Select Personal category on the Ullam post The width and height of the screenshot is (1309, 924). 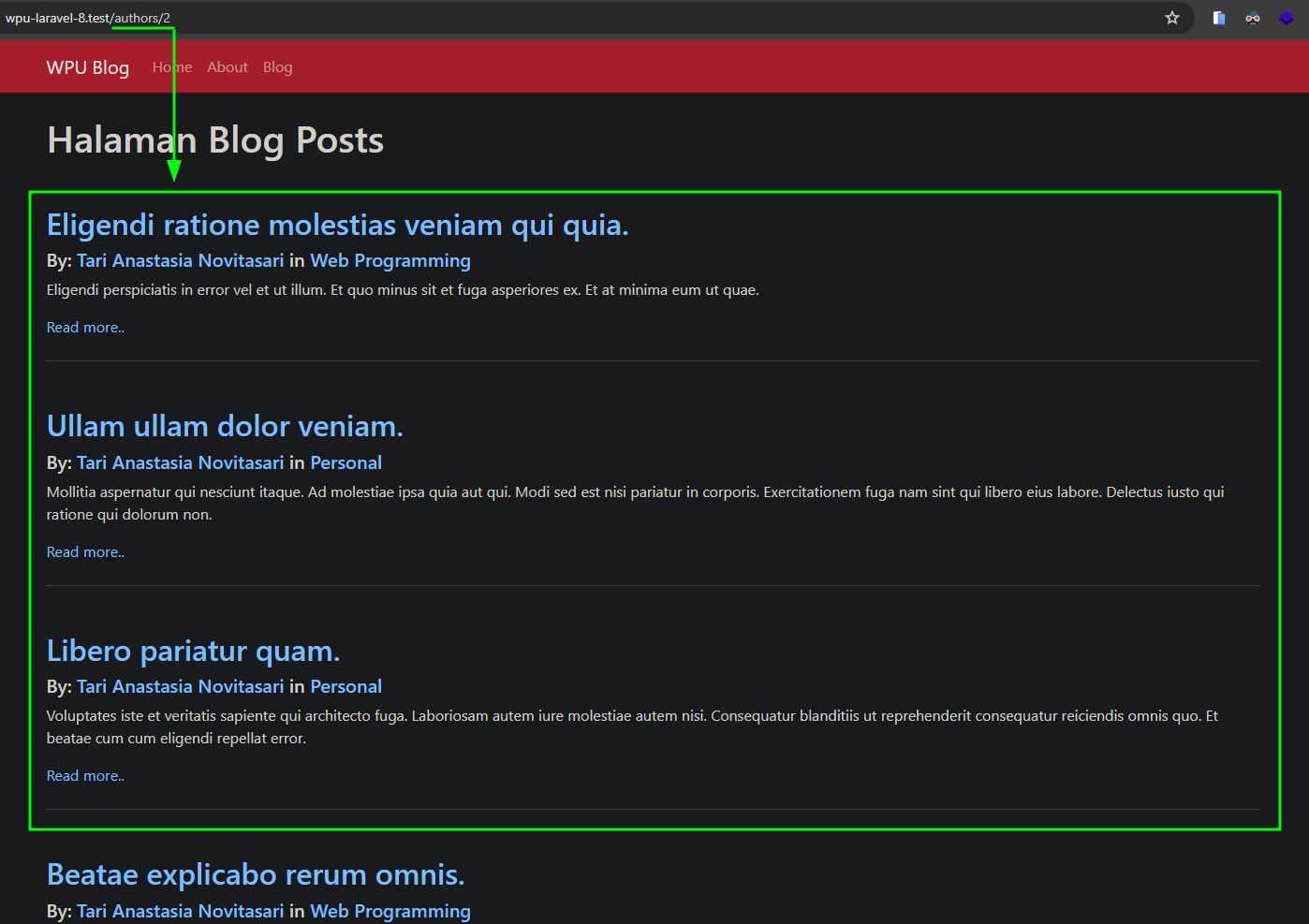(x=346, y=463)
